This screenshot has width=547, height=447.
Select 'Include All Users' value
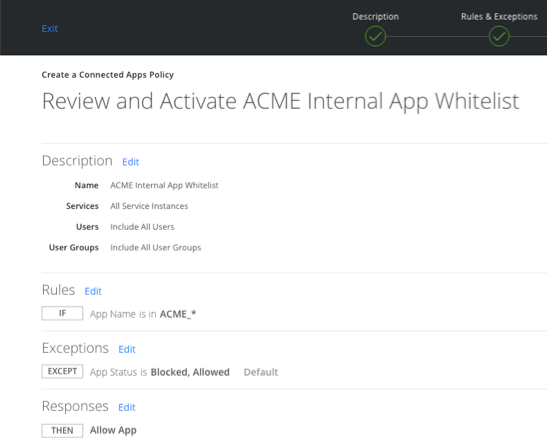[x=142, y=227]
